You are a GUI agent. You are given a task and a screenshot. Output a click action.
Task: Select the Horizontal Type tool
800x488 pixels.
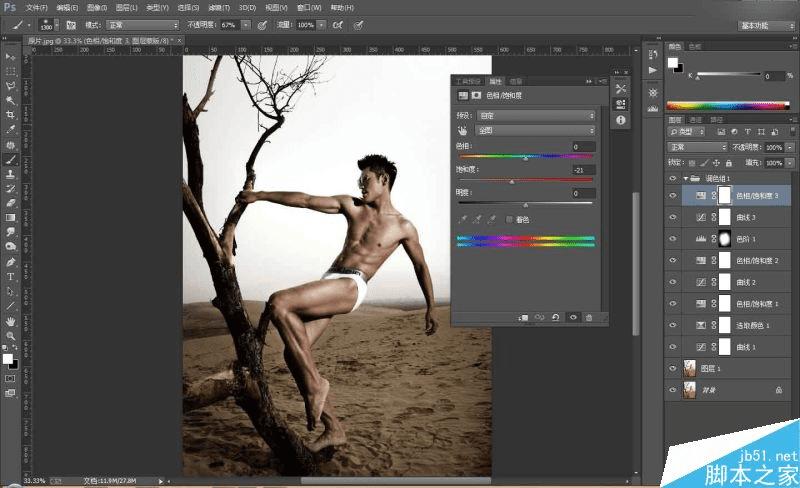[10, 277]
